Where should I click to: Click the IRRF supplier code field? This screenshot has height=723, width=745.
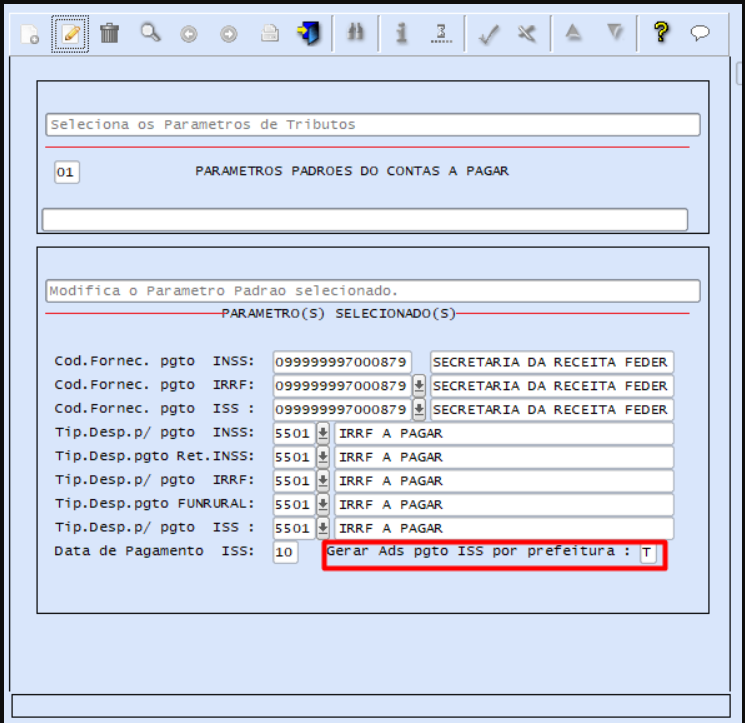(342, 386)
